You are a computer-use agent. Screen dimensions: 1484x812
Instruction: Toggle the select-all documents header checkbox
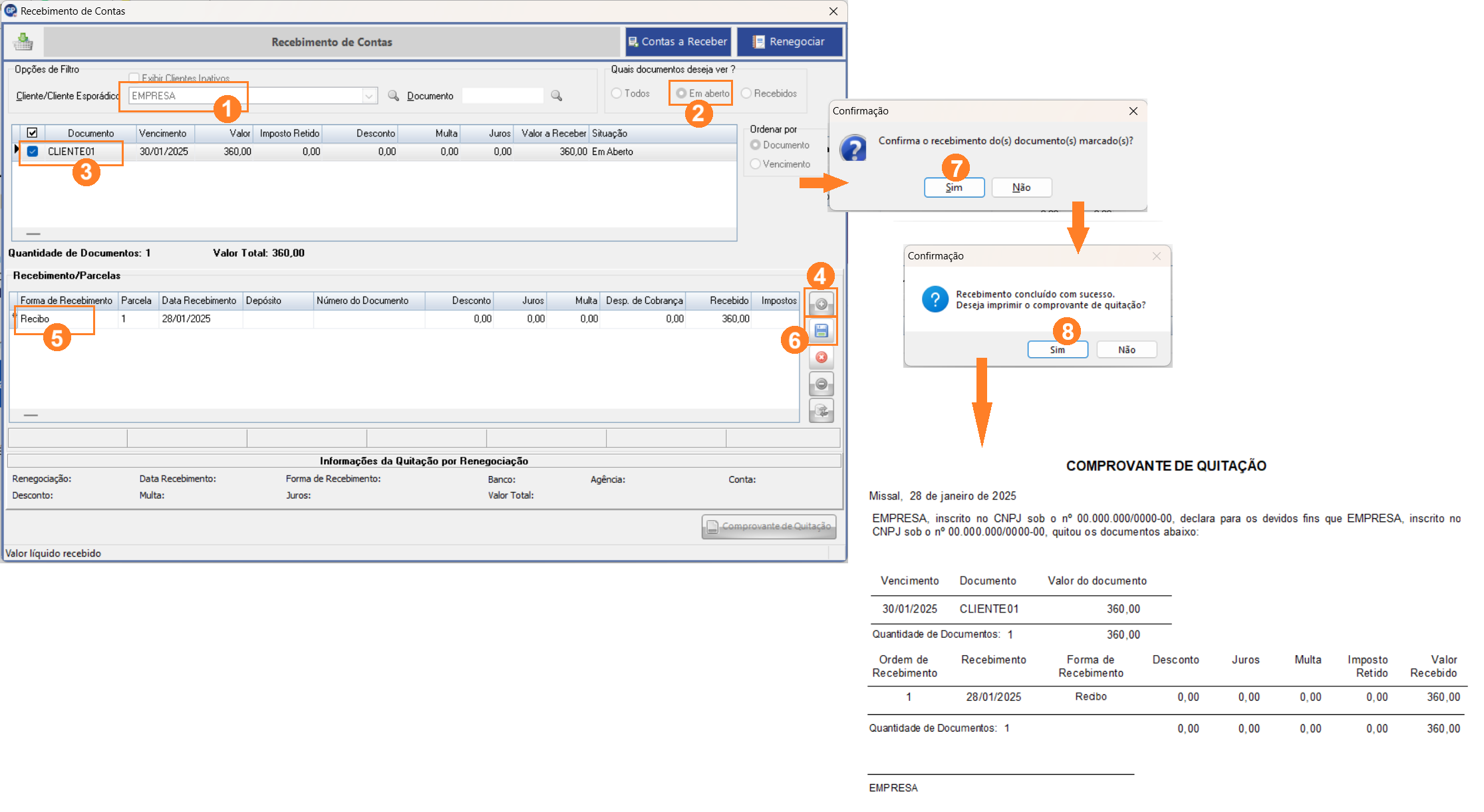pos(32,133)
